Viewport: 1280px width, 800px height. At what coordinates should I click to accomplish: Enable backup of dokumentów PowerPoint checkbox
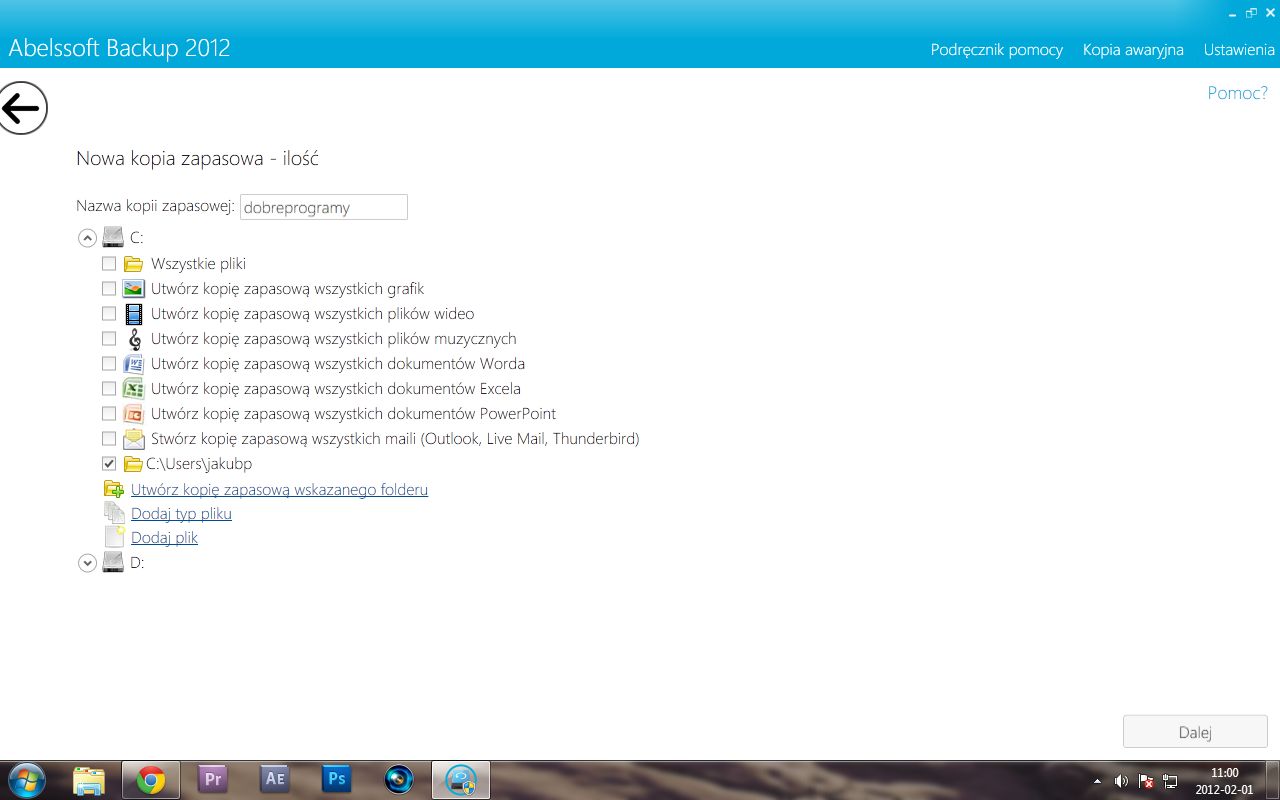pyautogui.click(x=109, y=414)
